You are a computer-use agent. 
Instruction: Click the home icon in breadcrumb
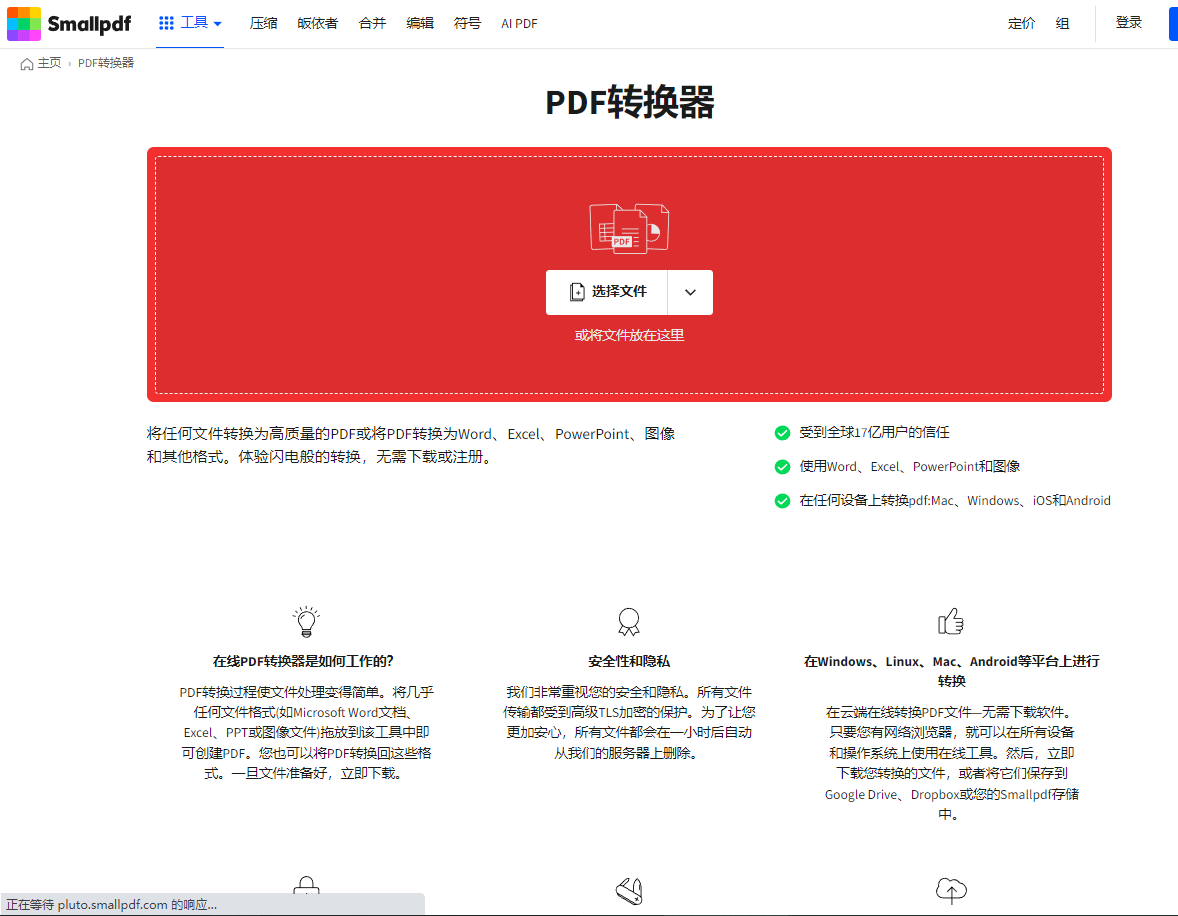pyautogui.click(x=27, y=64)
